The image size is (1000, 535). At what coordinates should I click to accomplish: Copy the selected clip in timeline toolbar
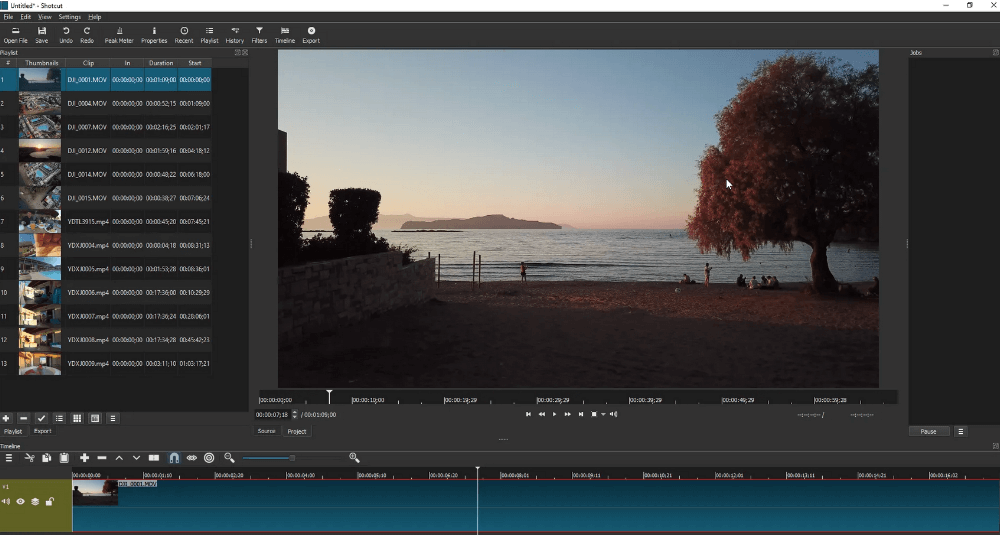pos(47,458)
